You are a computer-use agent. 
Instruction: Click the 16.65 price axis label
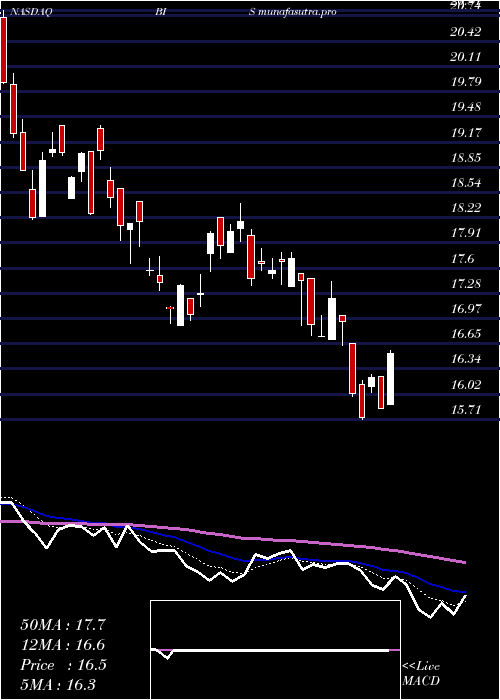[466, 333]
